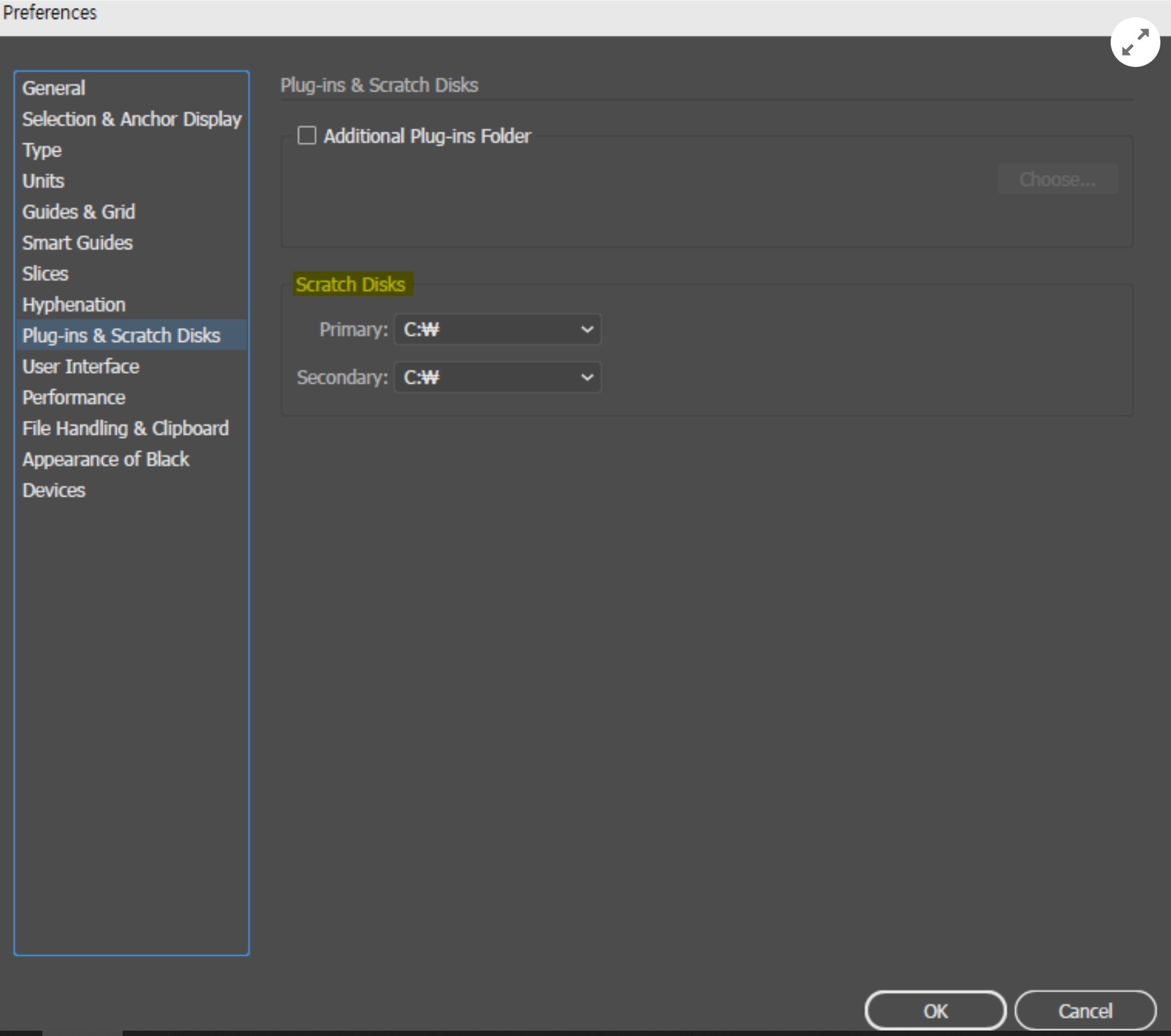The height and width of the screenshot is (1036, 1171).
Task: Open the Slices preferences pane
Action: [x=45, y=274]
